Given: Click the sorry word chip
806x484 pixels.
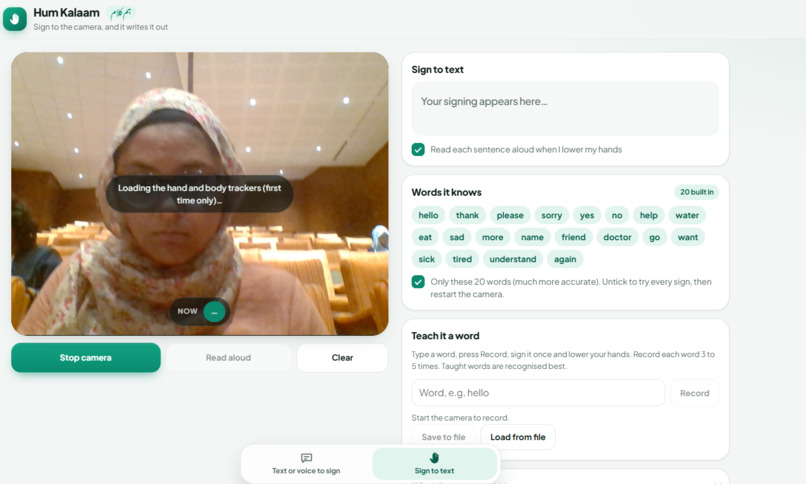Looking at the screenshot, I should [552, 215].
